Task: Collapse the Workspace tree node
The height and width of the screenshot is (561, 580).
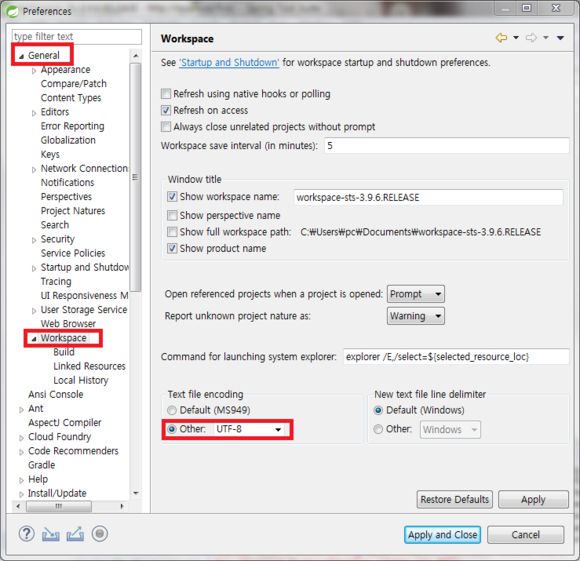Action: (34, 339)
